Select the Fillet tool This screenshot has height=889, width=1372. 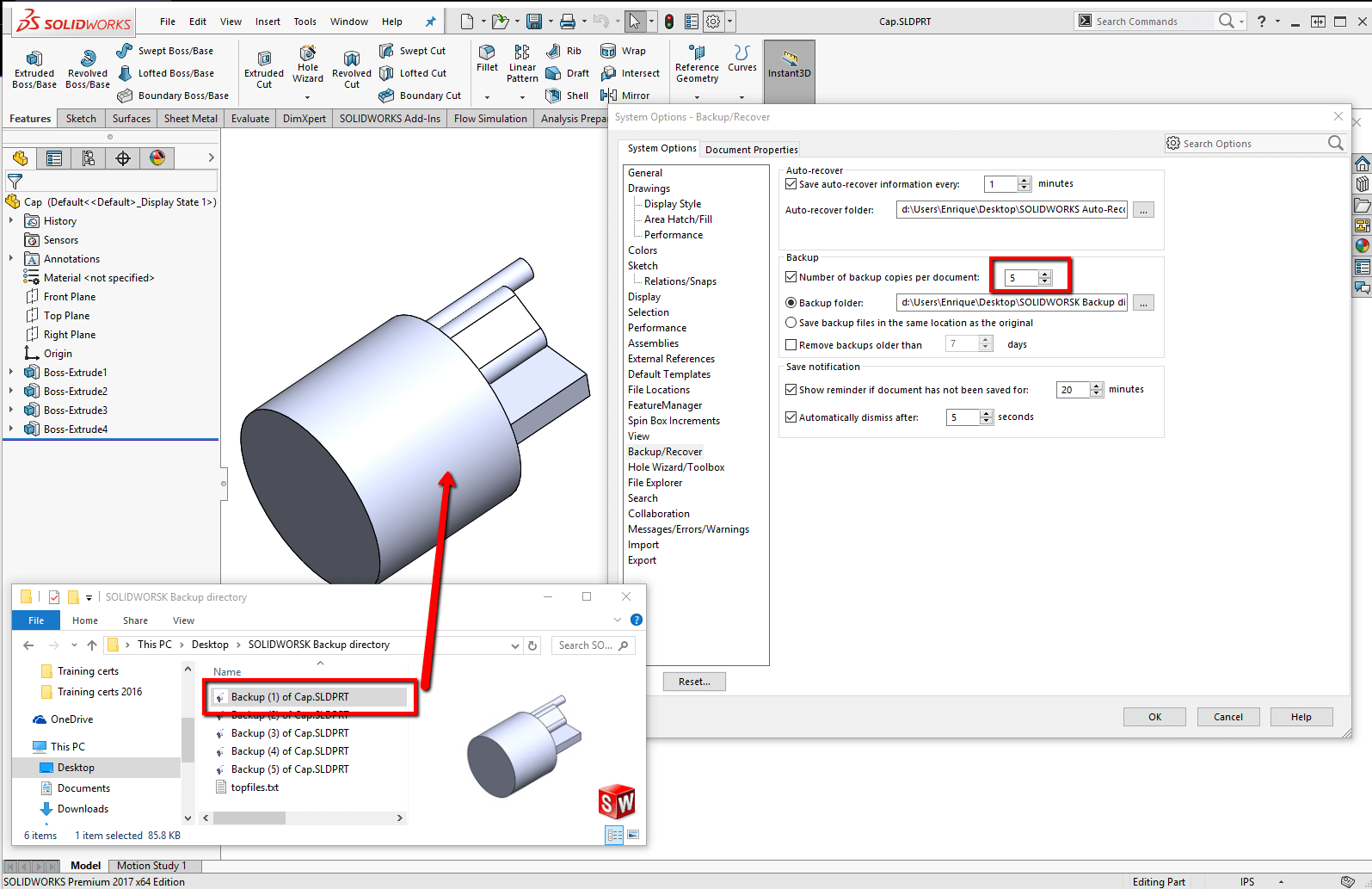click(487, 58)
